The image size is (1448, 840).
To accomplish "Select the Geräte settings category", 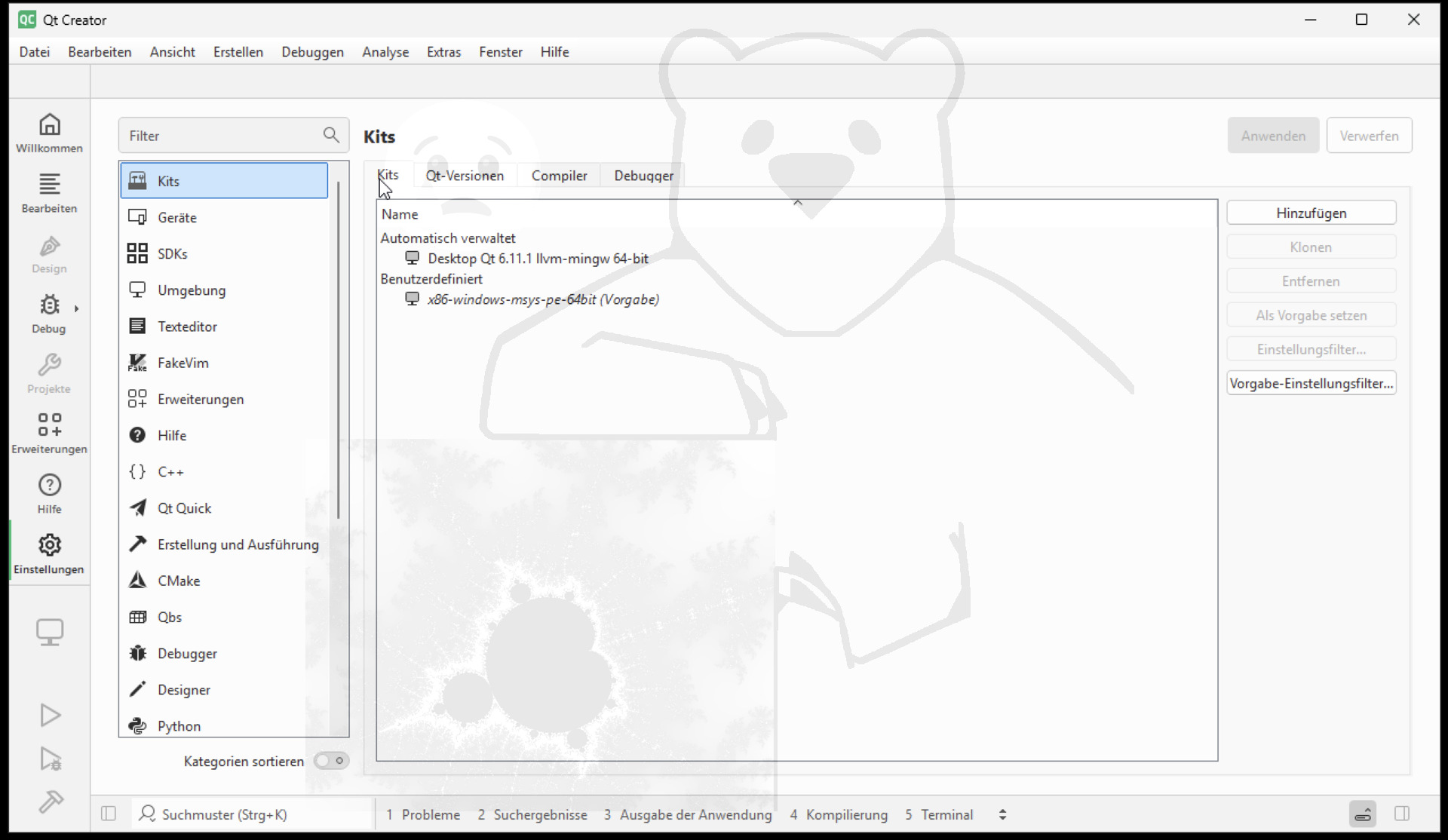I will (x=224, y=217).
